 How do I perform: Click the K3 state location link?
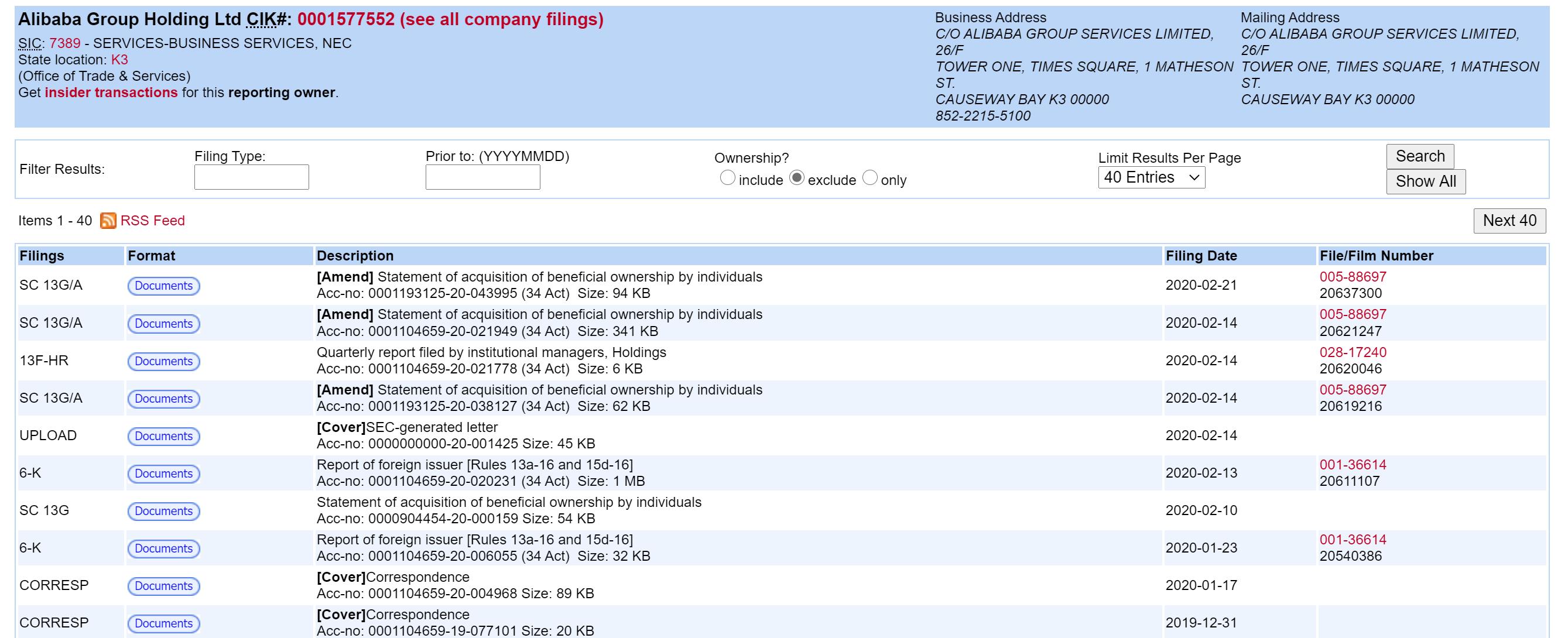119,60
